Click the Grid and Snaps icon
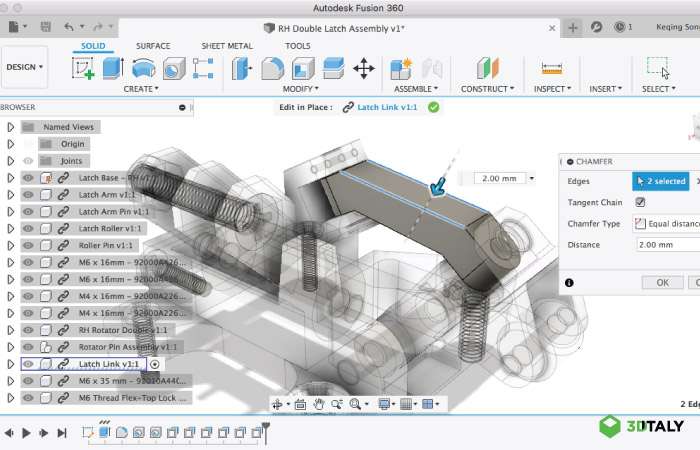Screen dimensions: 700x450 coord(406,404)
